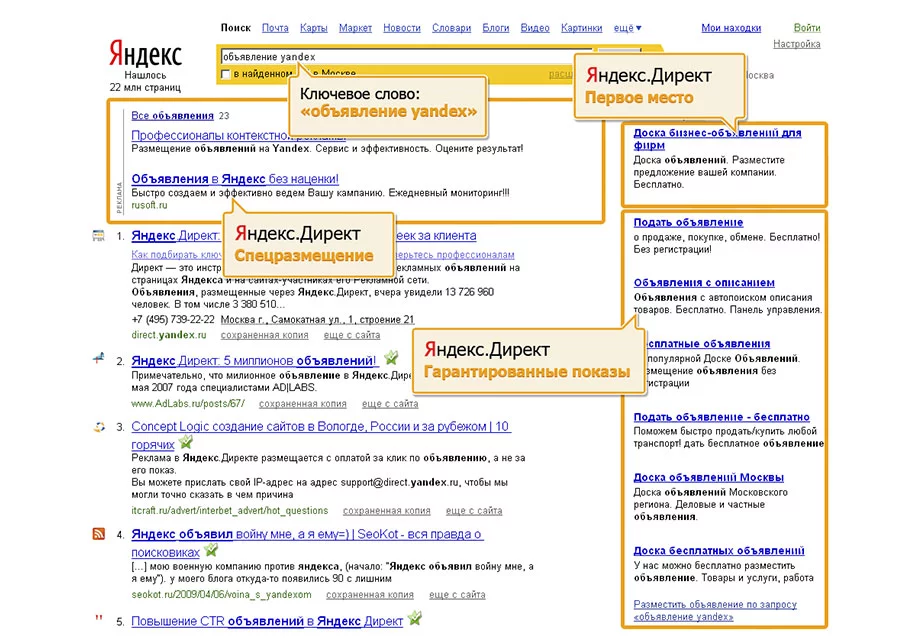Viewport: 921px width, 639px height.
Task: Open address link 'Москва г., Самокатная ул.'
Action: tap(317, 320)
